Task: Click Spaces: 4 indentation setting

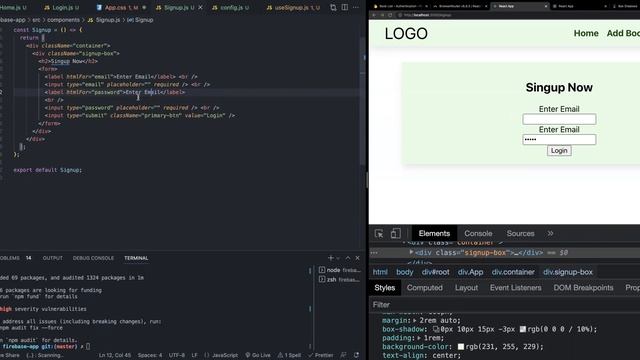Action: point(150,355)
